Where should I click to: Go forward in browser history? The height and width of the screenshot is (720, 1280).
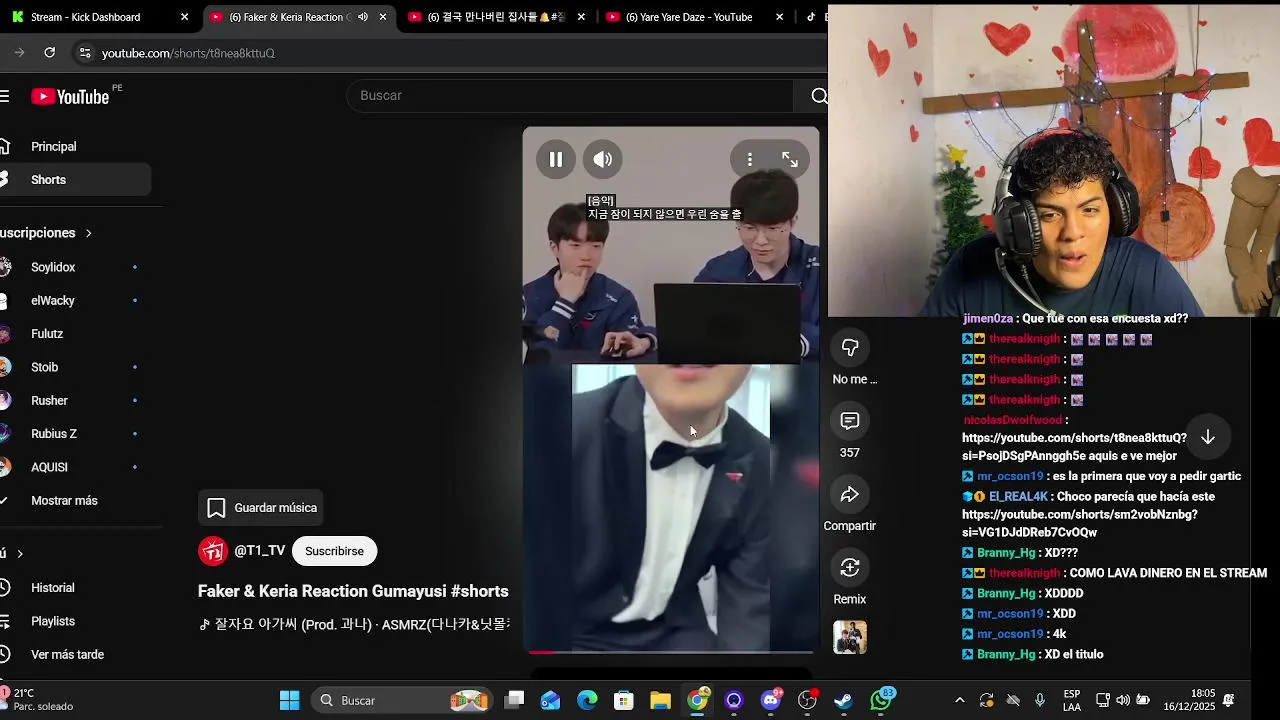coord(18,53)
